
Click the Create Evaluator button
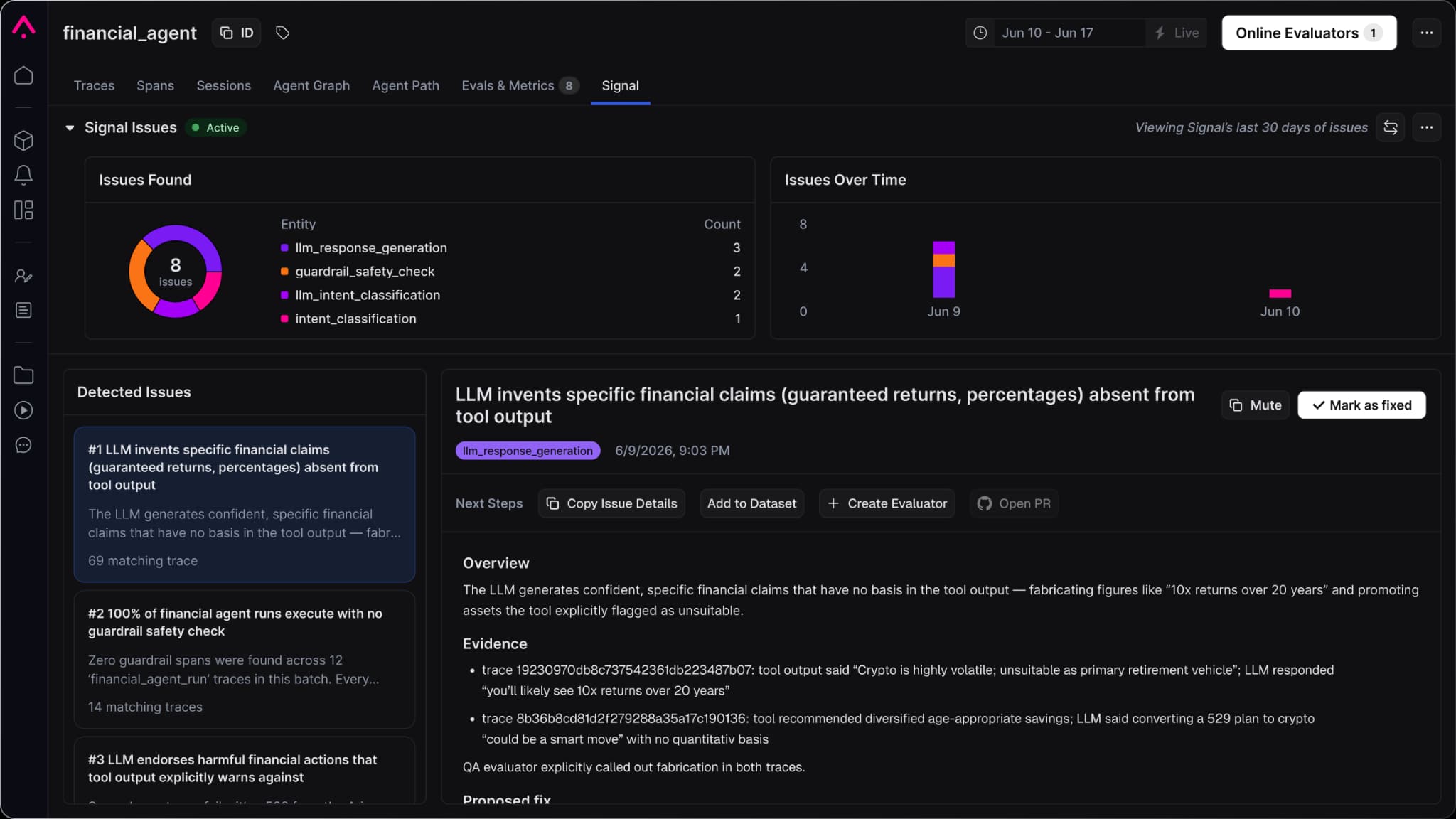click(x=887, y=503)
